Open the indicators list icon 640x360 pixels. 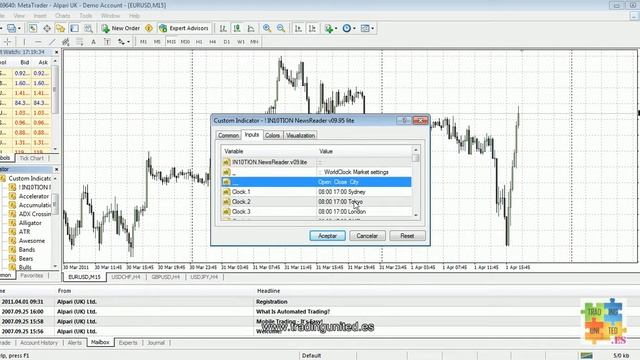coord(329,28)
